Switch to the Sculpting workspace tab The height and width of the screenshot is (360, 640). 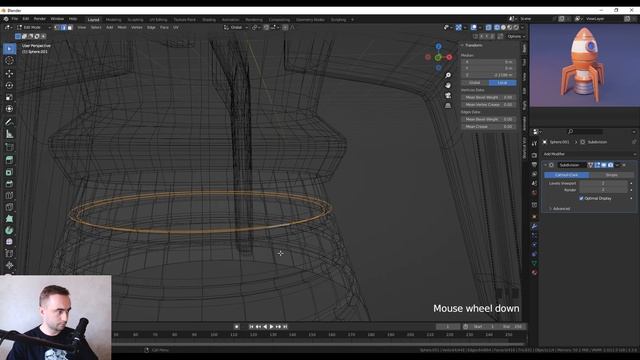pos(135,20)
